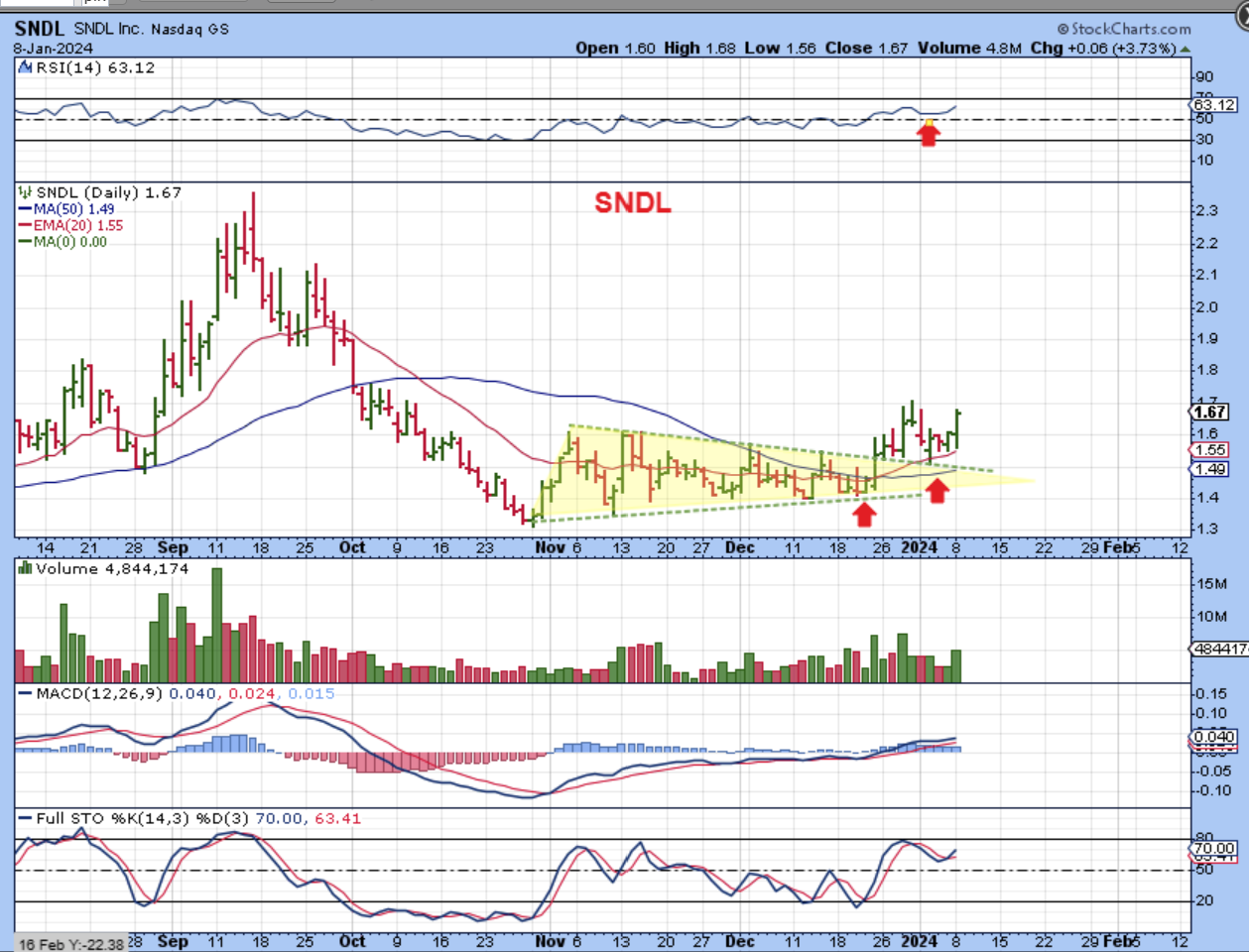Click the 63.12 RSI value tag on right axis
The width and height of the screenshot is (1250, 952).
[x=1214, y=104]
